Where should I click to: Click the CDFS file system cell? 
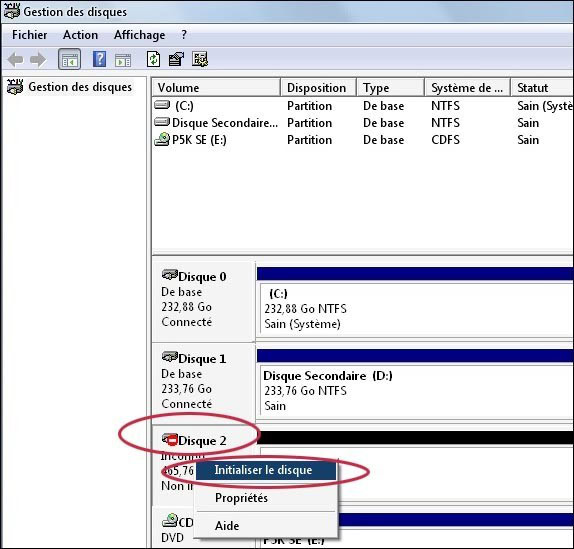coord(445,140)
